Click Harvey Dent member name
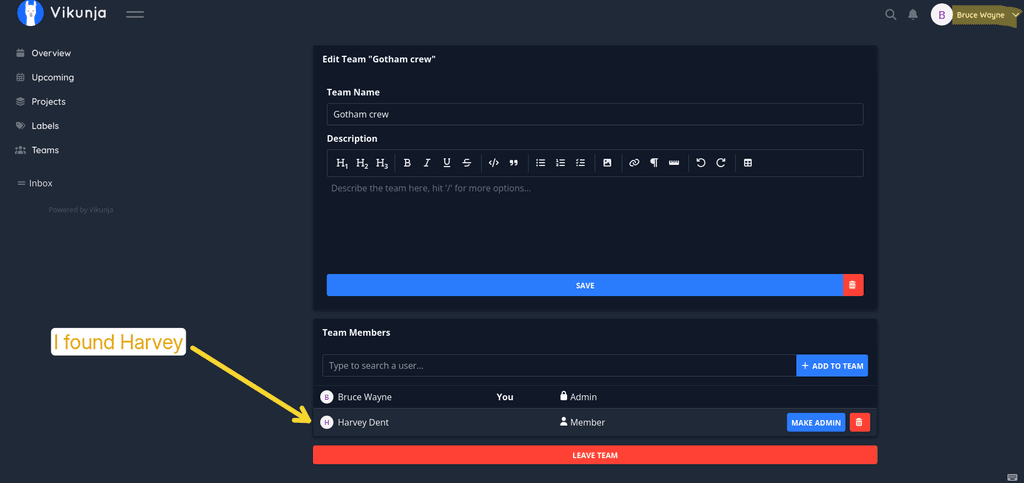The height and width of the screenshot is (483, 1024). pyautogui.click(x=363, y=422)
